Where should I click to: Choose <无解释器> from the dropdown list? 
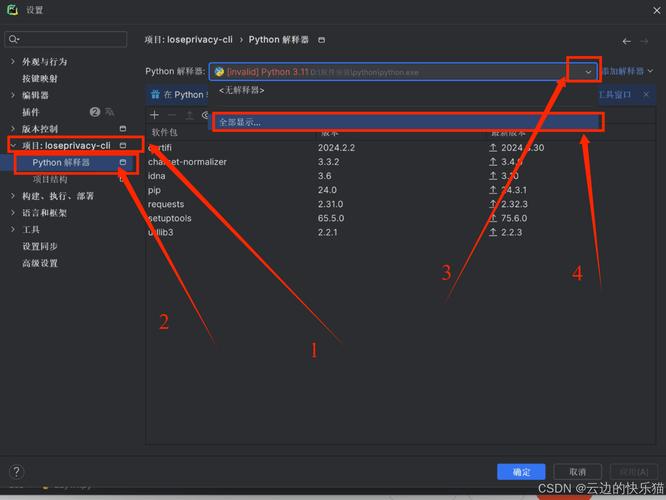[x=242, y=90]
